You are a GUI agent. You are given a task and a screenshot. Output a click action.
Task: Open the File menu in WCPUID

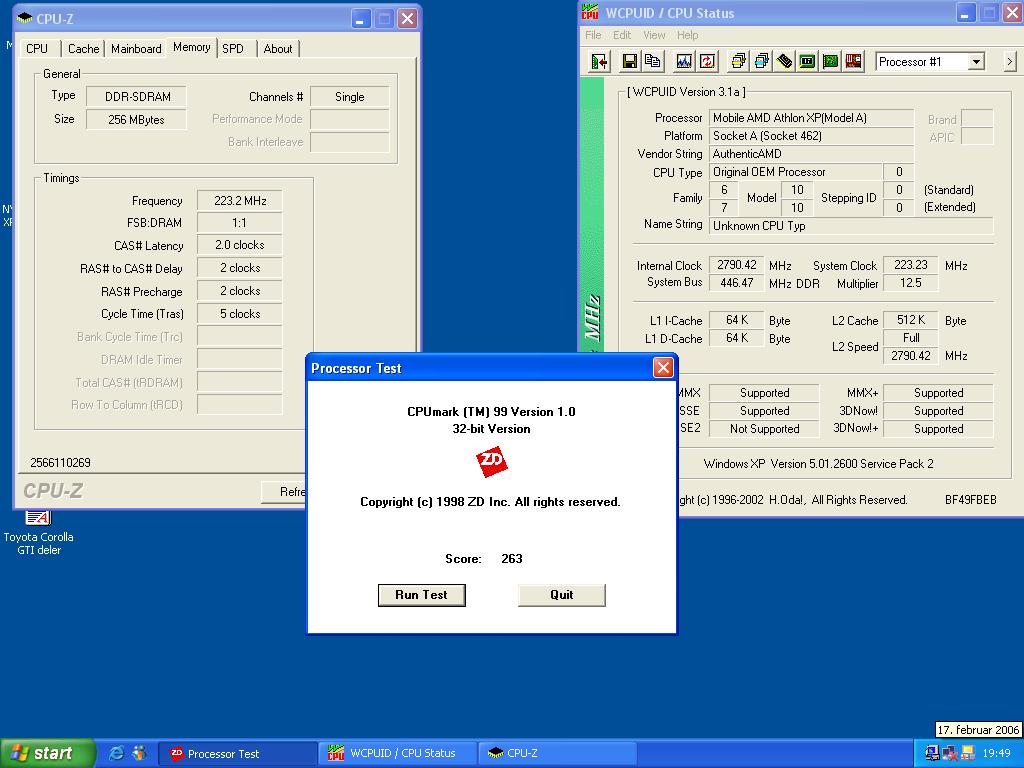593,35
